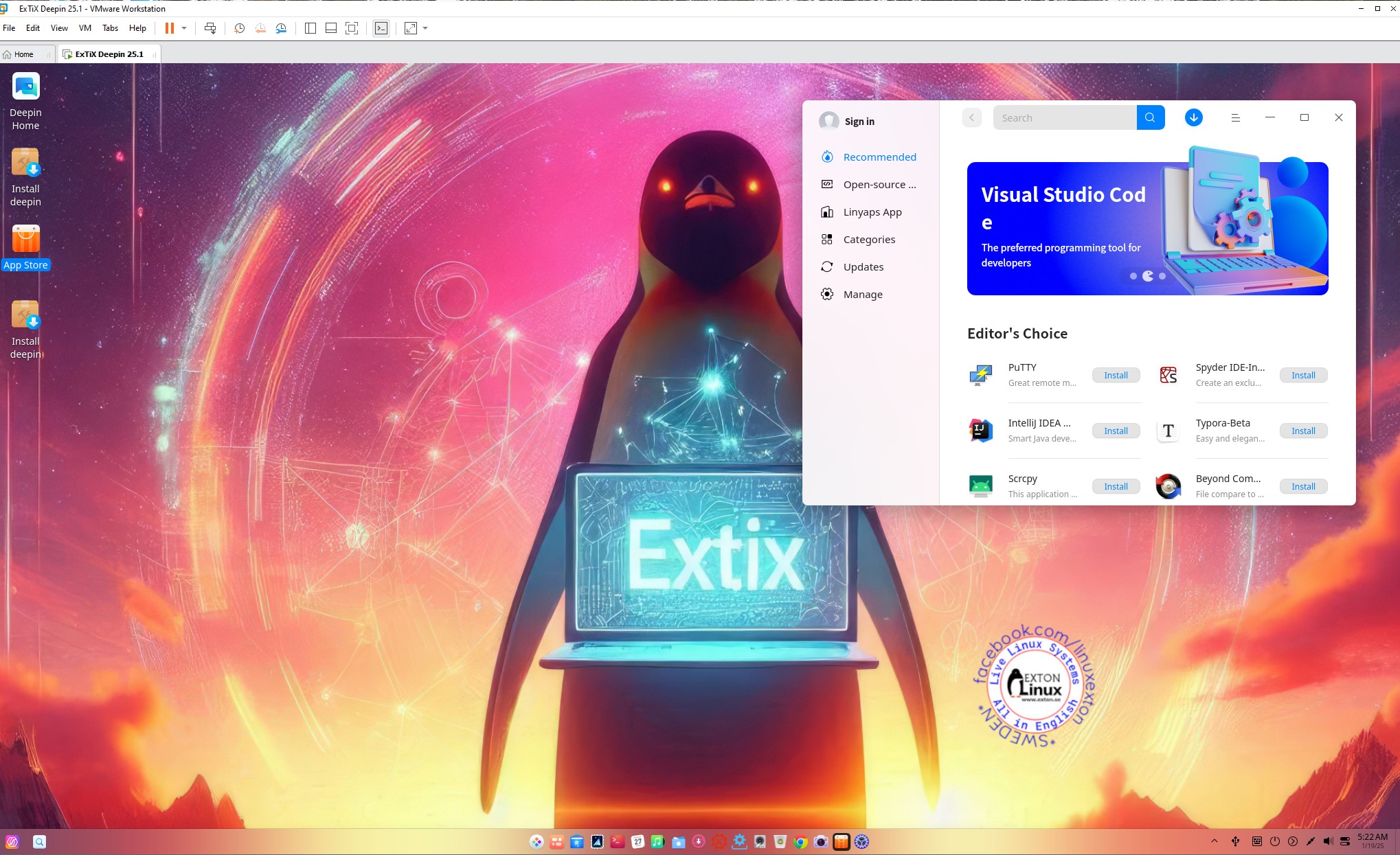Open the VMware File menu
This screenshot has height=855, width=1400.
pos(9,28)
